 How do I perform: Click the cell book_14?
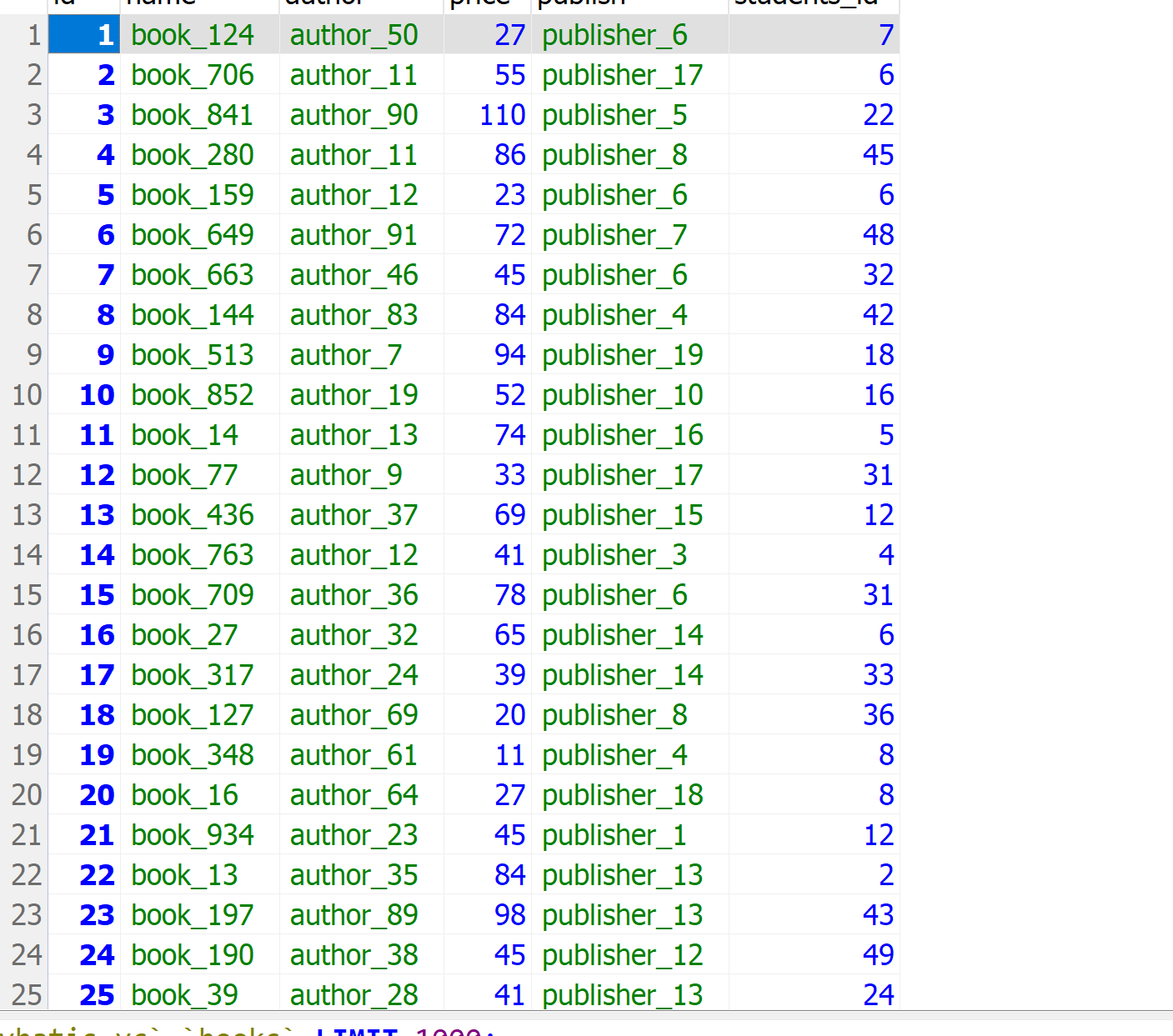199,434
